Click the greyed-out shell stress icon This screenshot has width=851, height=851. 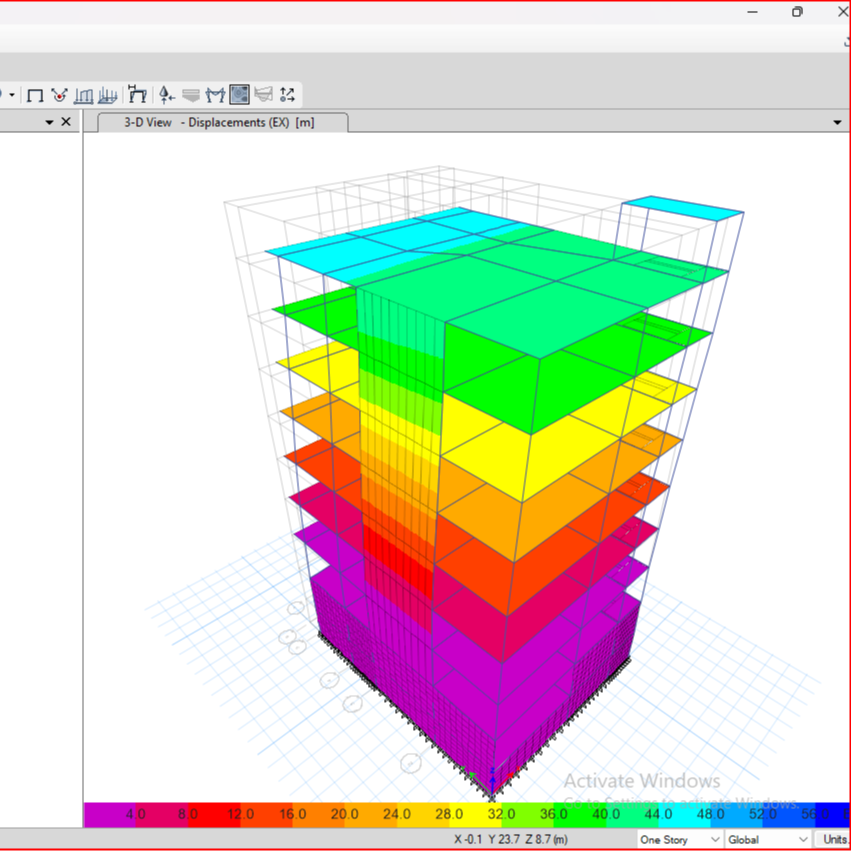(264, 95)
